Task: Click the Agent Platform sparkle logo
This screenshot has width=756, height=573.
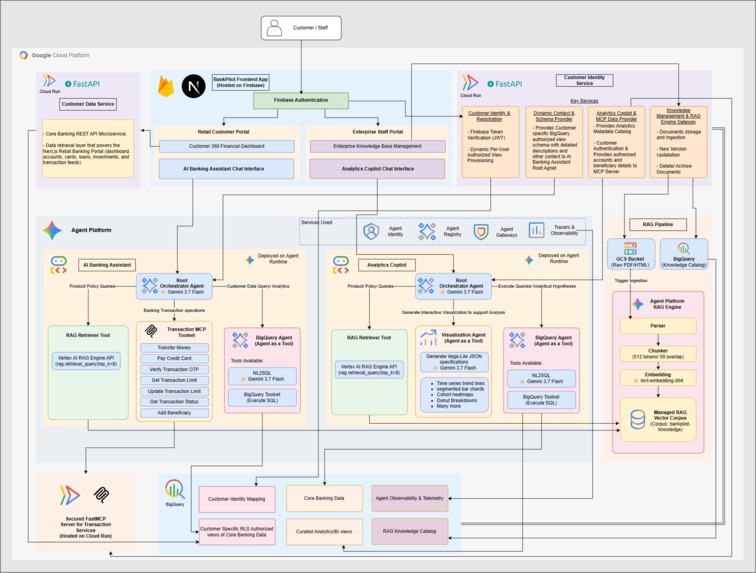Action: point(52,230)
